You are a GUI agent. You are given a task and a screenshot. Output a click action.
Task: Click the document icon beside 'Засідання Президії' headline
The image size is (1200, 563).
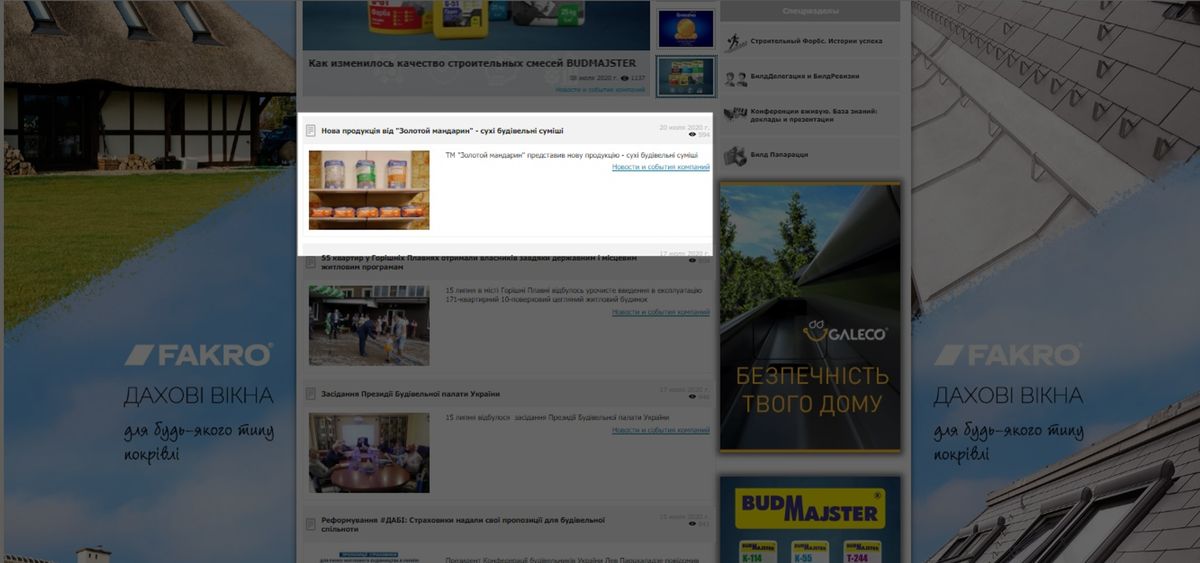(310, 394)
